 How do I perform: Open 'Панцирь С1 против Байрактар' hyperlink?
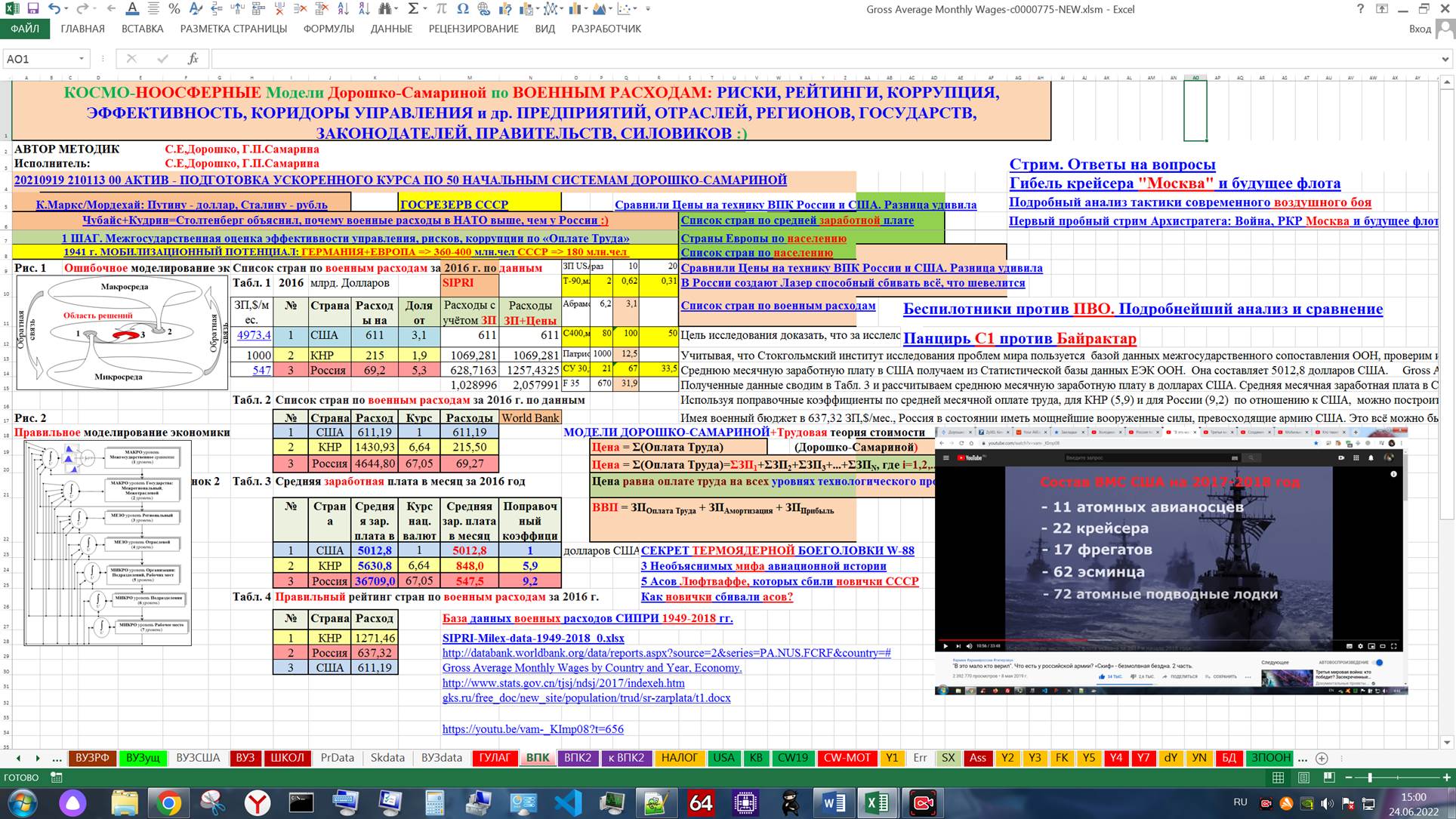(x=1019, y=338)
